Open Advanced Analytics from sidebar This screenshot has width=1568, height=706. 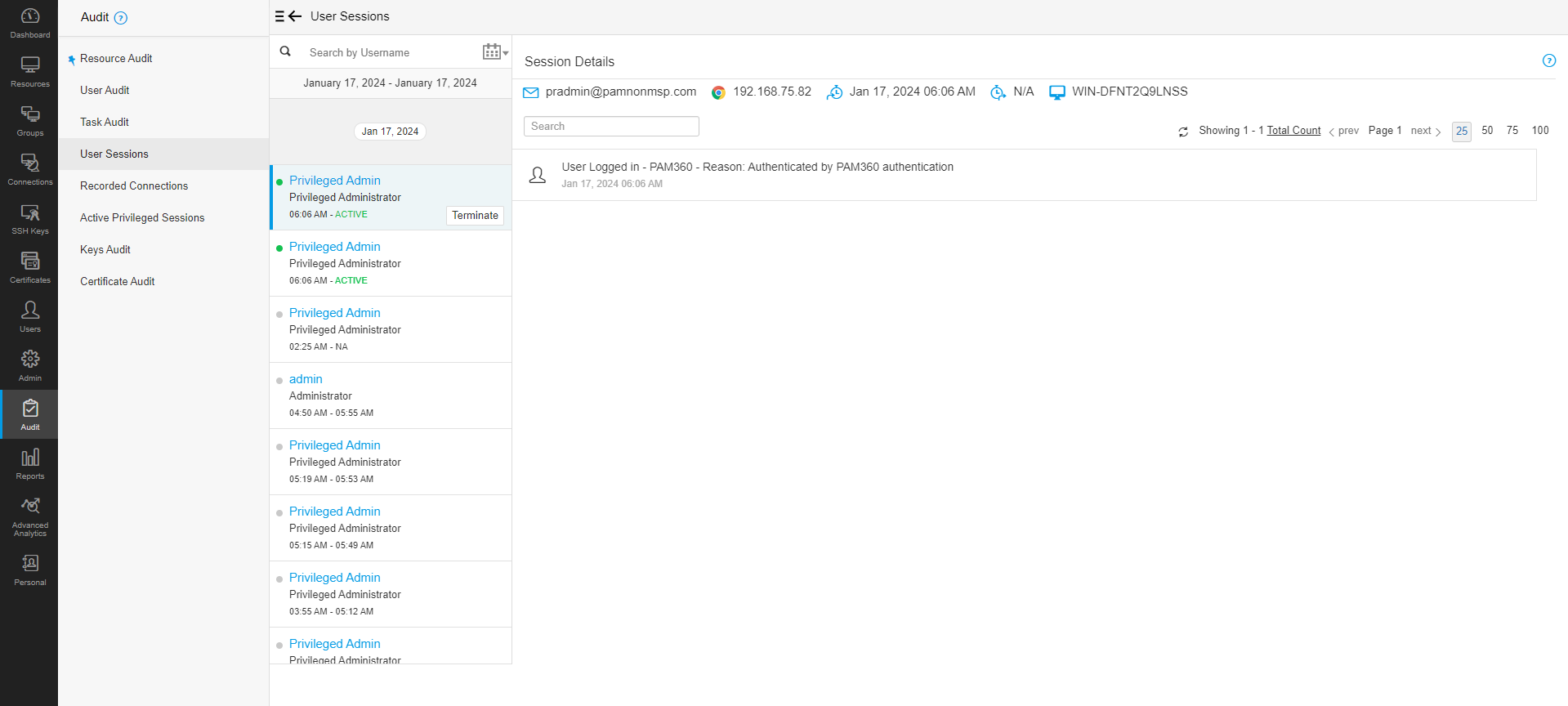click(x=30, y=516)
